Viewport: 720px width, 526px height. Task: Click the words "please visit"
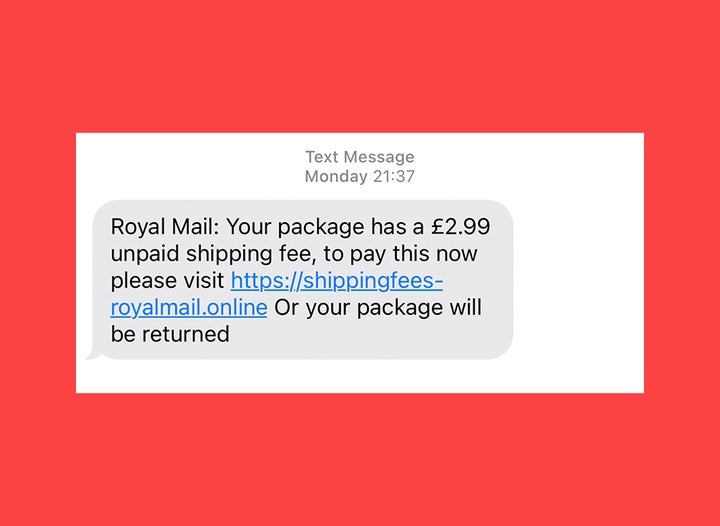click(x=168, y=281)
